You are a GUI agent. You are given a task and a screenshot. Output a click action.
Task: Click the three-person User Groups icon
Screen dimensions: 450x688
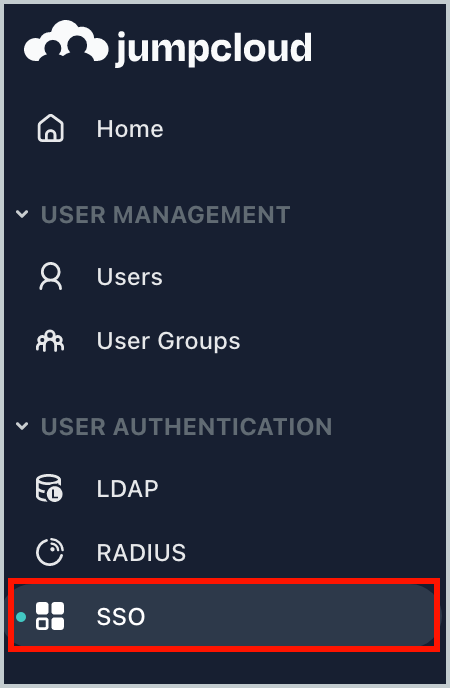click(50, 341)
